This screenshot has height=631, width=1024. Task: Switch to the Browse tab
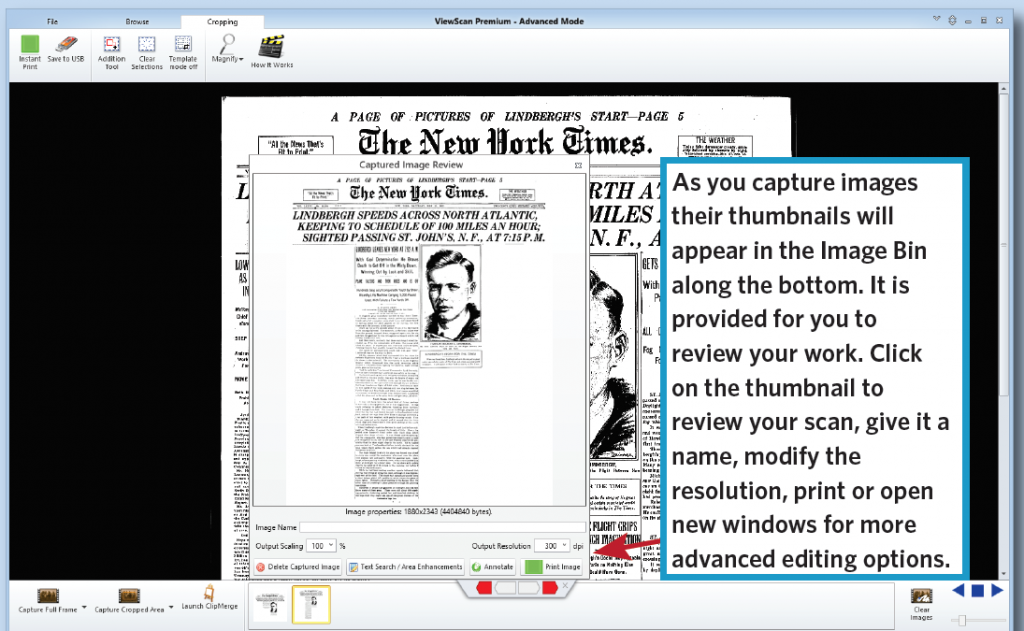point(137,22)
